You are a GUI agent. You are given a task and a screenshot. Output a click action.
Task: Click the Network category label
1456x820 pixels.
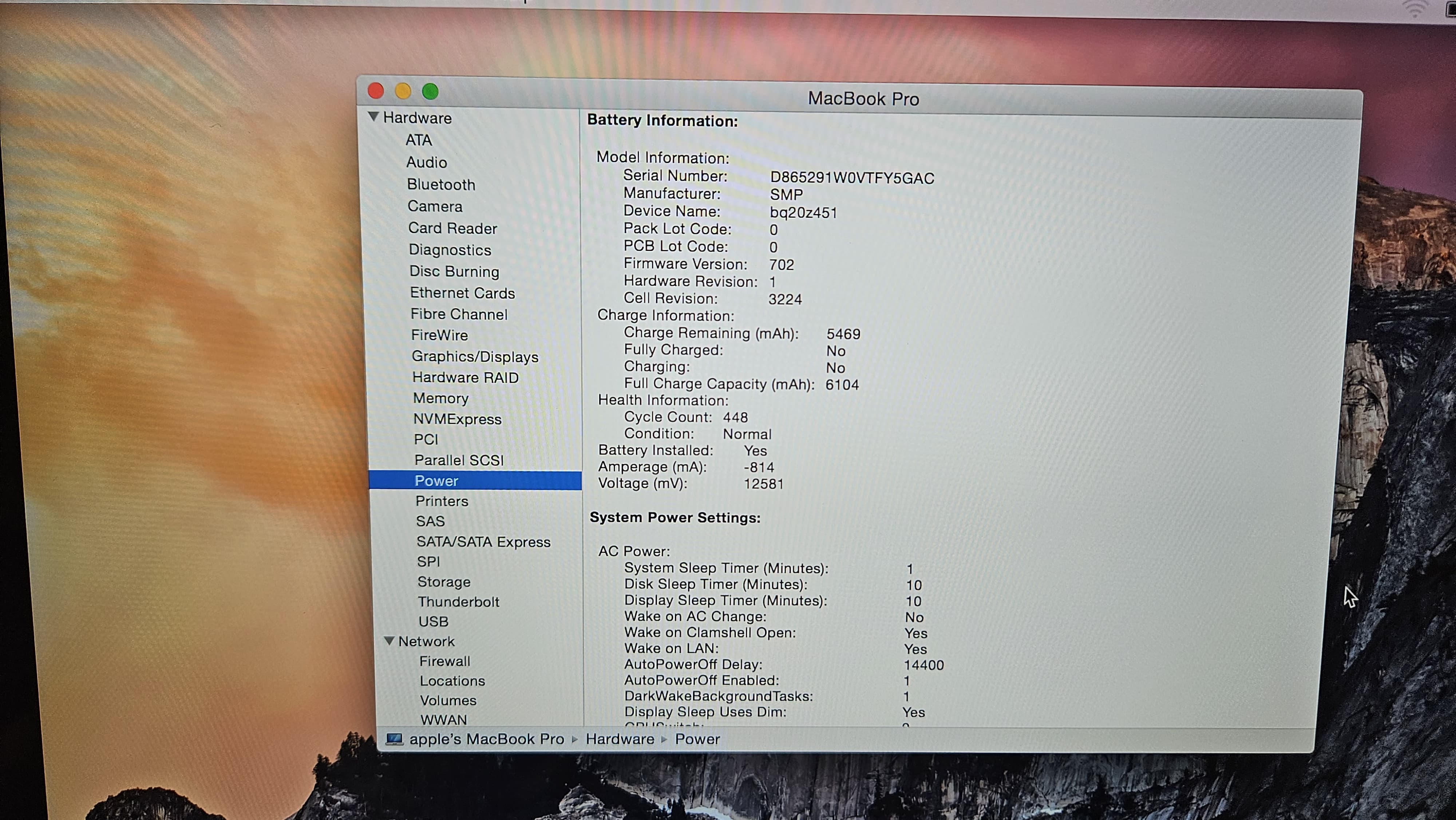[427, 641]
